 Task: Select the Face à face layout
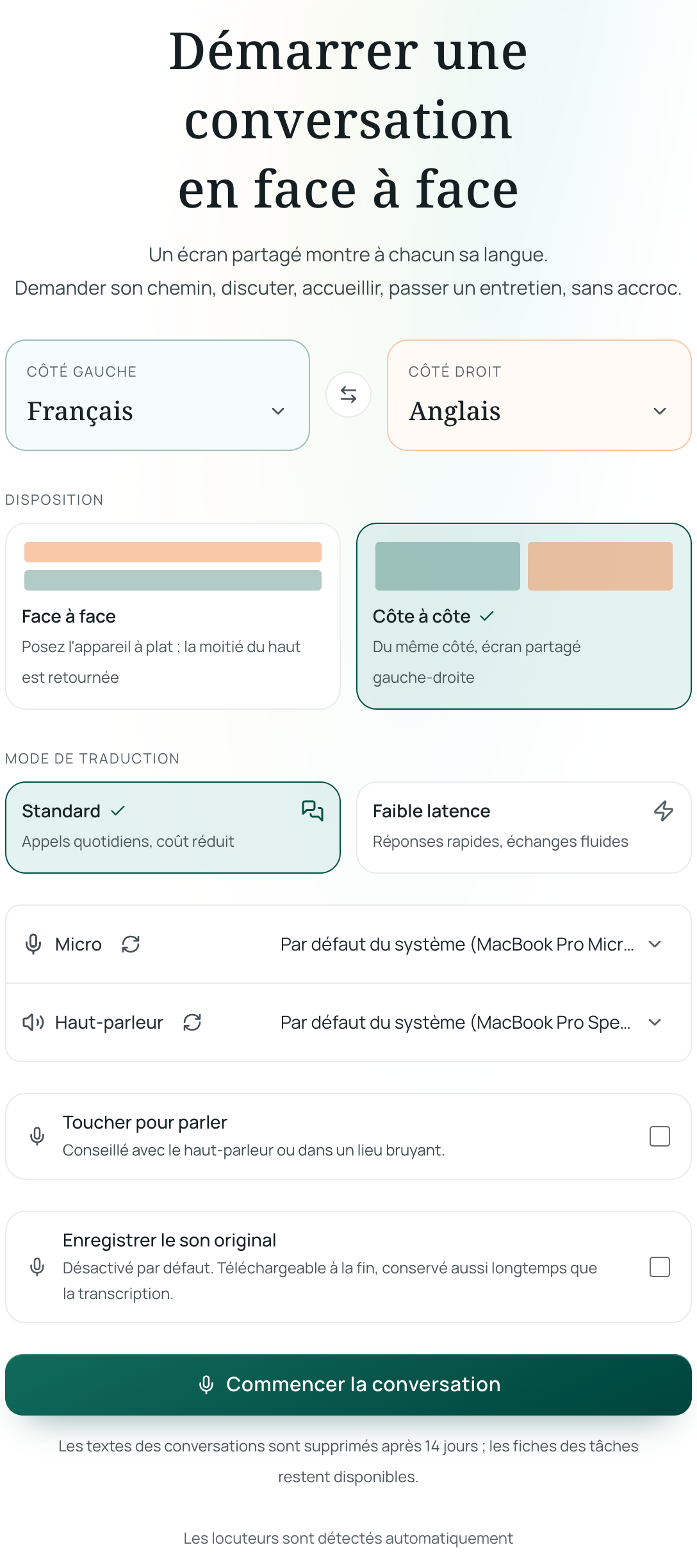click(173, 616)
